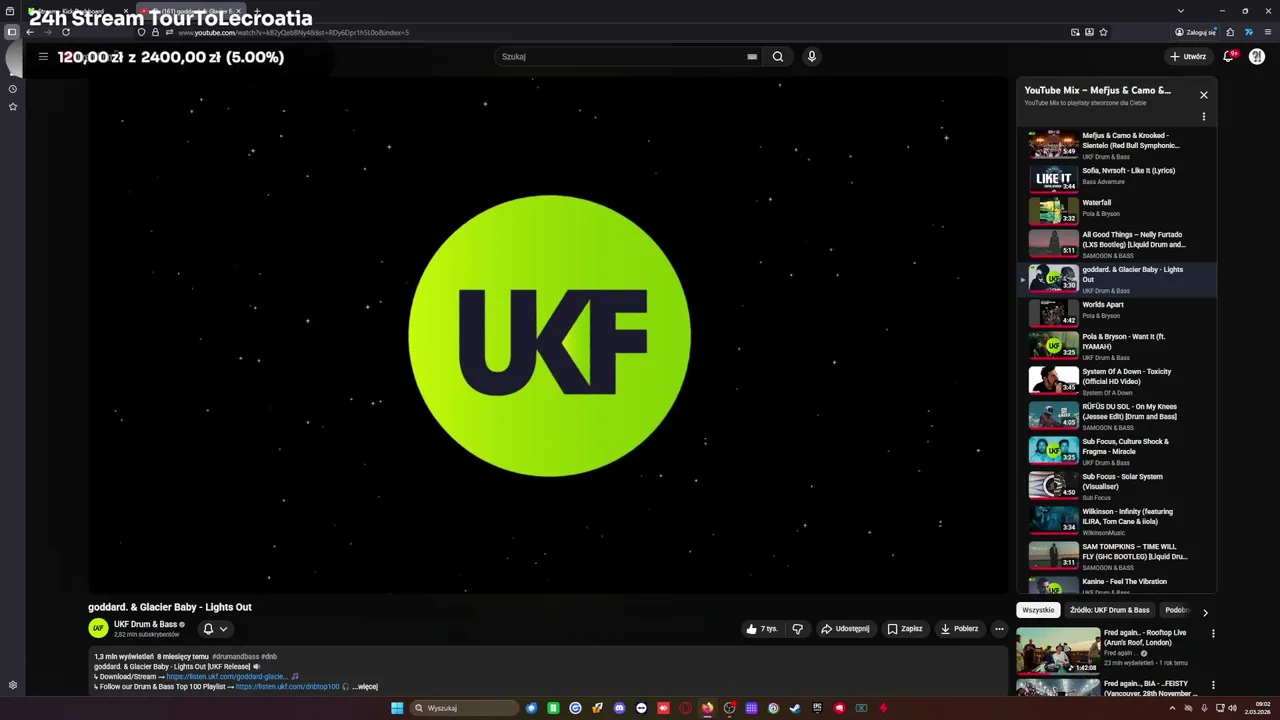1280x720 pixels.
Task: Play Waterfall by Pola & Bryson
Action: click(x=1118, y=210)
